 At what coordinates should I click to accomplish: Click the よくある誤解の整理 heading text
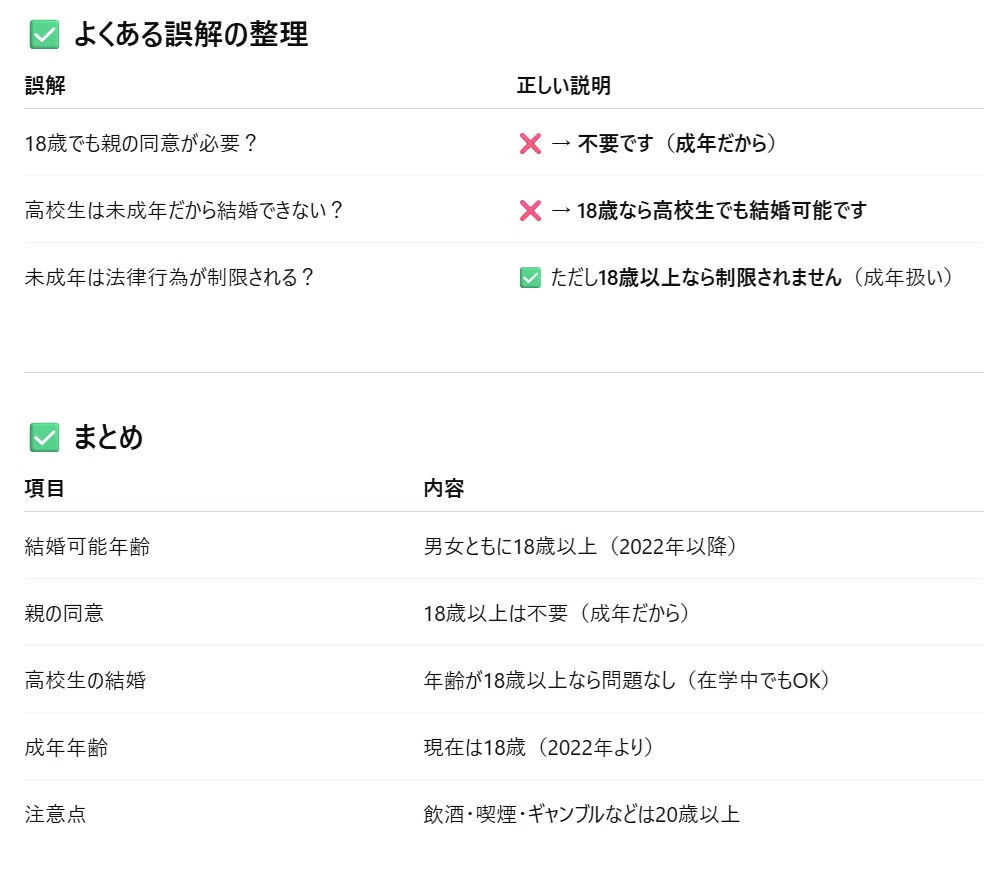[191, 34]
